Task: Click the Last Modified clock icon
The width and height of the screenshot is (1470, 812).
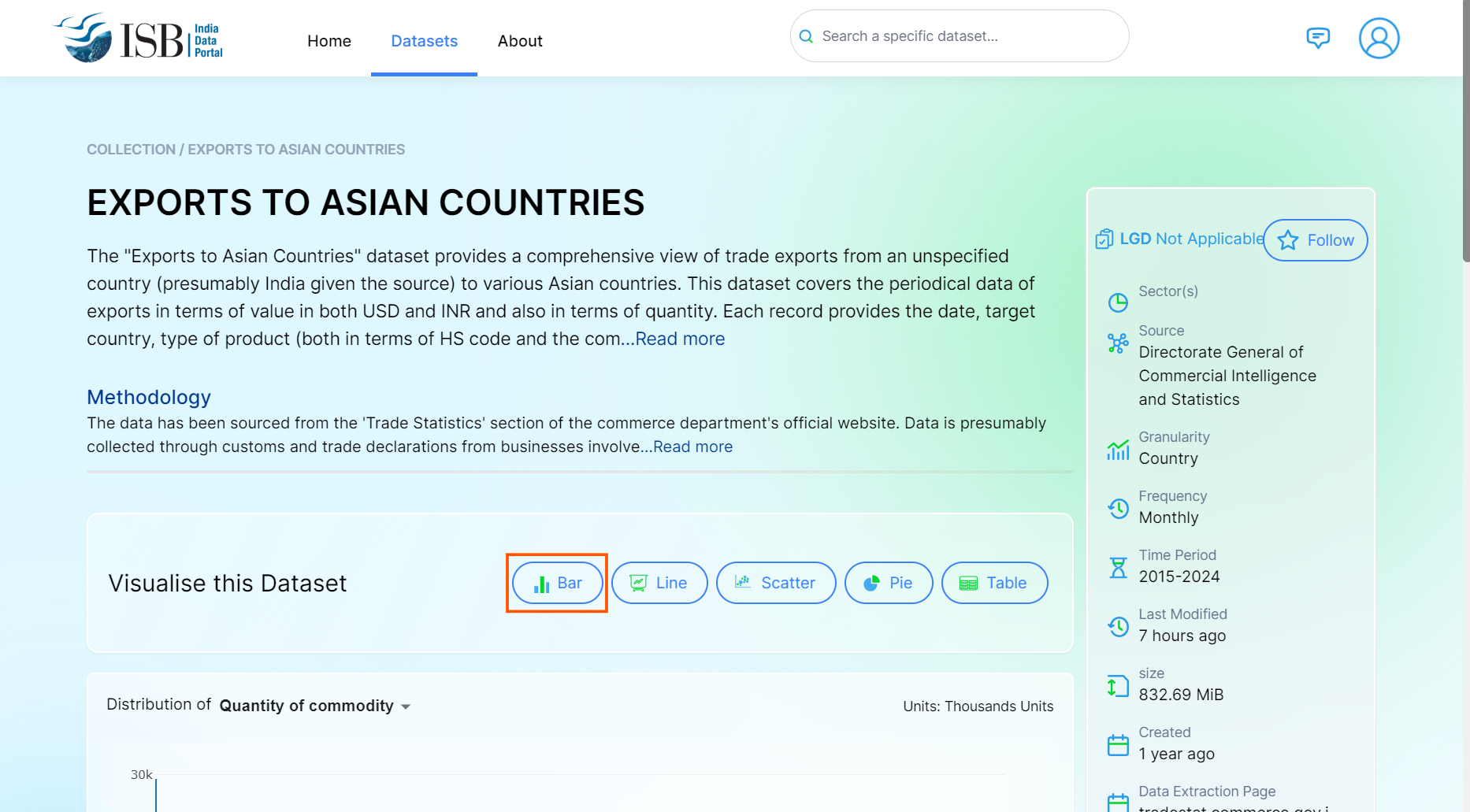Action: coord(1118,627)
